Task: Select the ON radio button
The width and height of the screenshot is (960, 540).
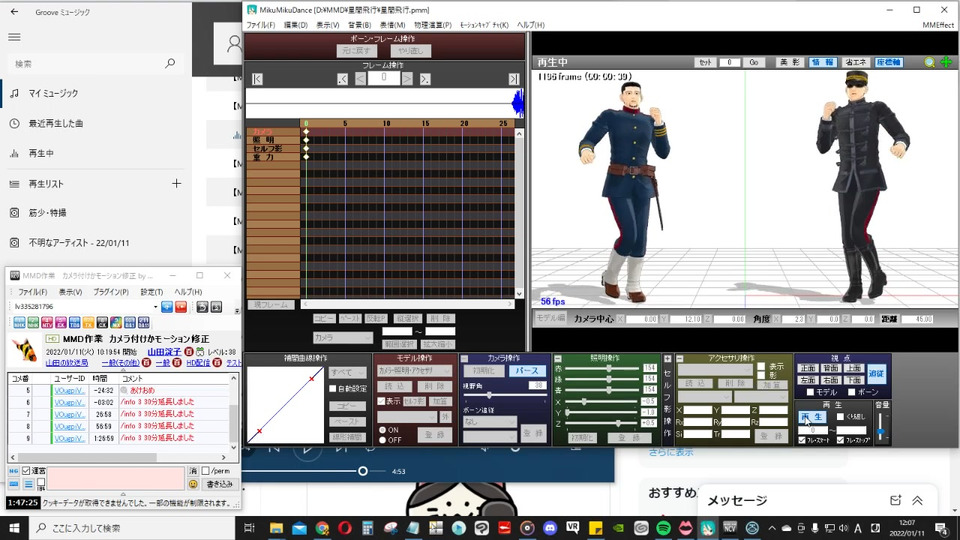Action: [x=382, y=430]
